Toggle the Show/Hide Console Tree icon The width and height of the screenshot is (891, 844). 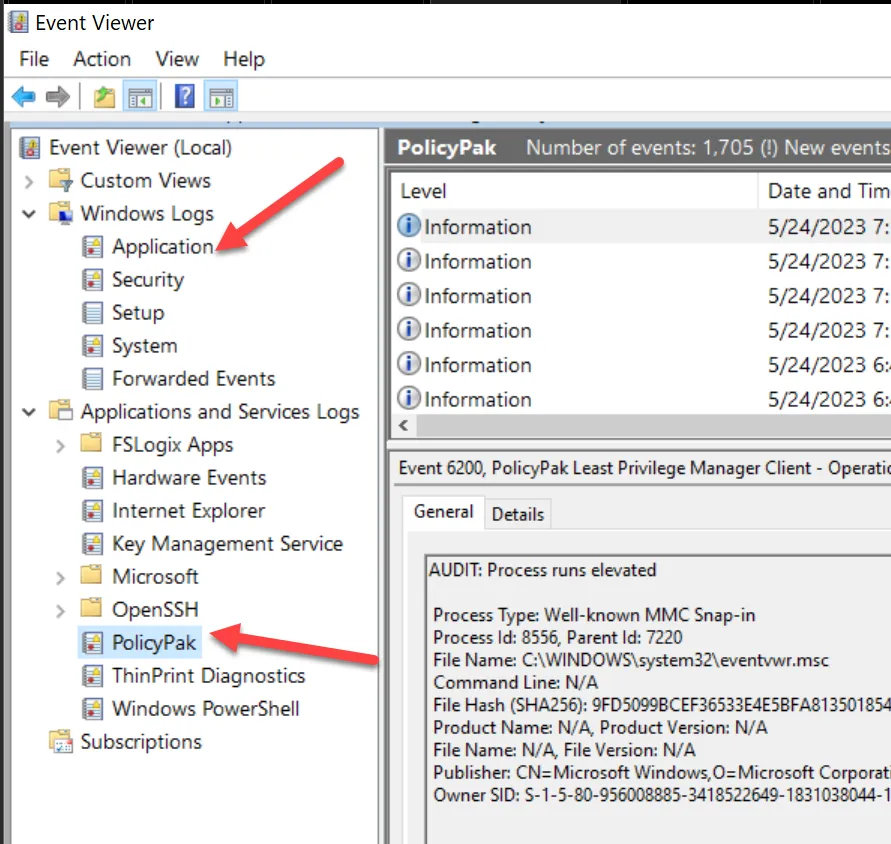140,96
